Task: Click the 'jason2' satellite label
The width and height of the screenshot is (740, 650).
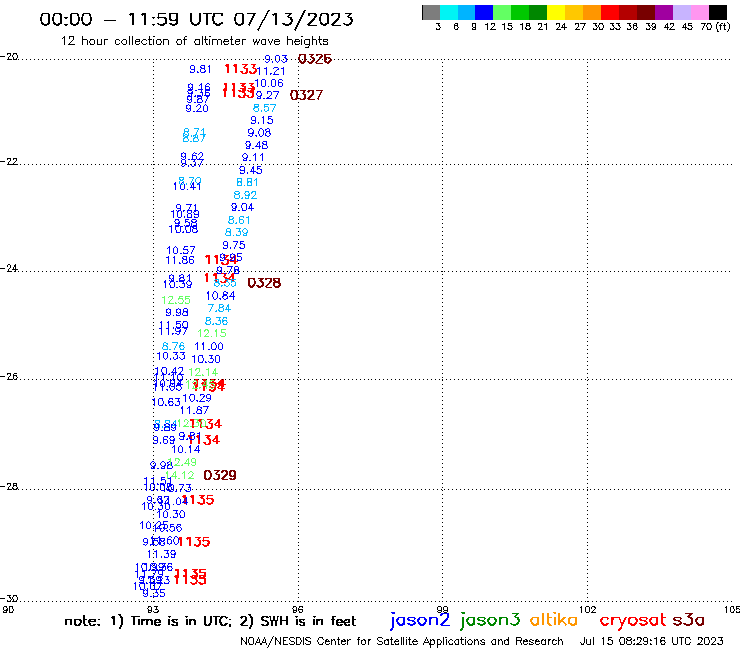Action: point(420,620)
